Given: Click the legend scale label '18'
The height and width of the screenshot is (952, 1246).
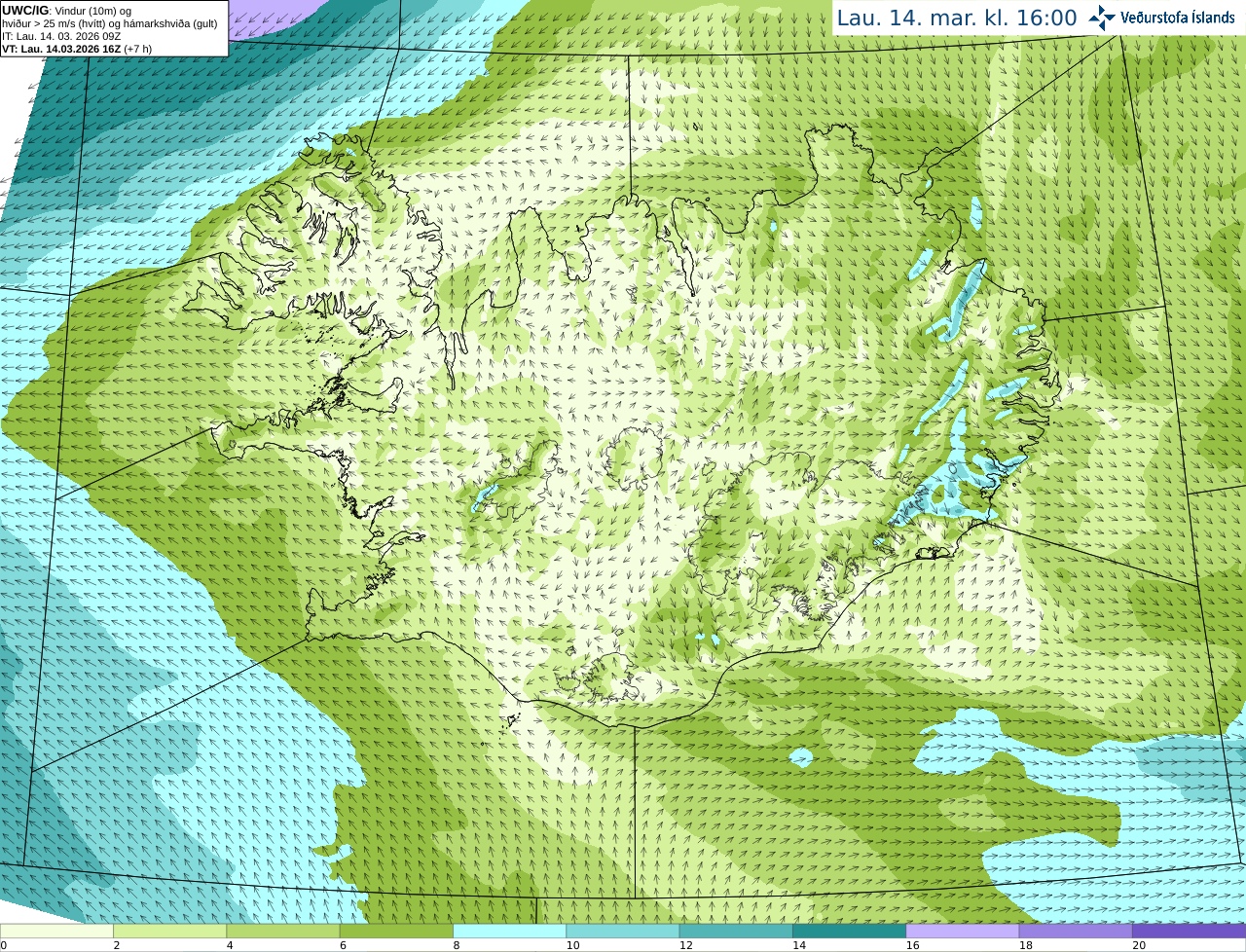Looking at the screenshot, I should tap(1025, 945).
